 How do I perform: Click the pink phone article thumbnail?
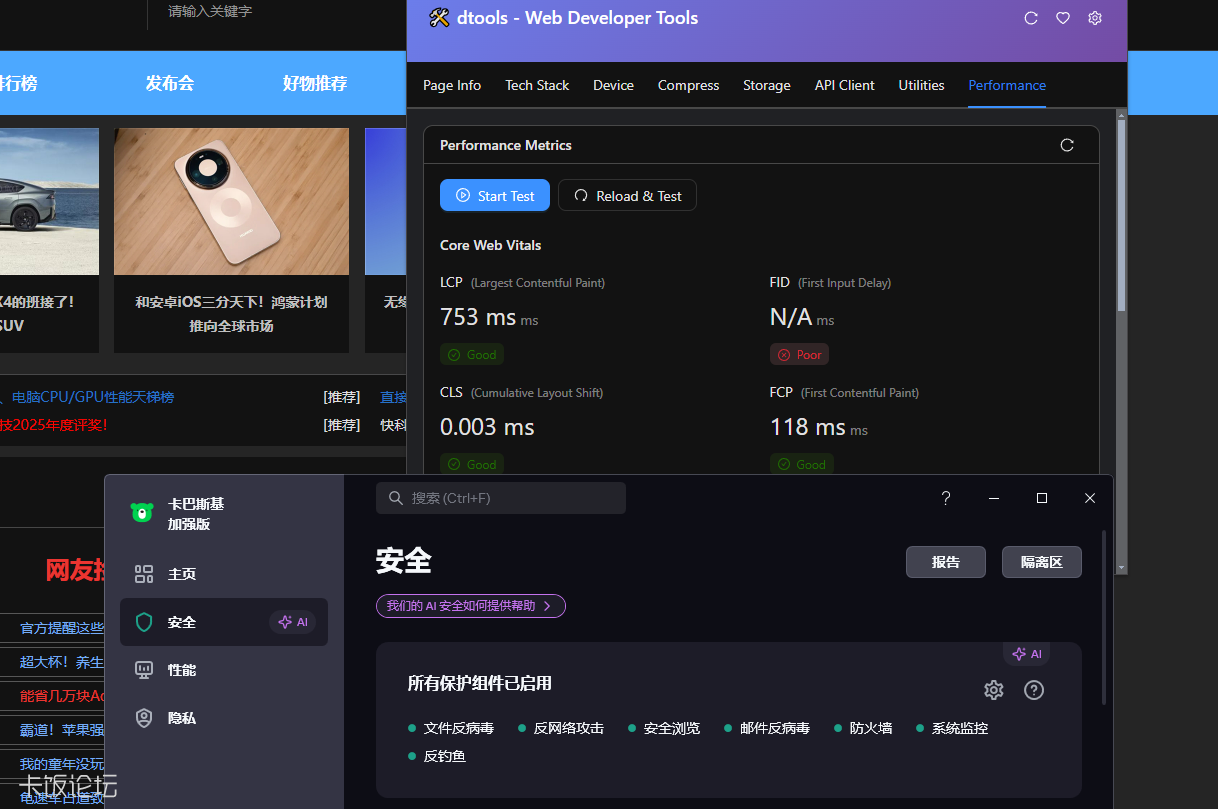(232, 201)
